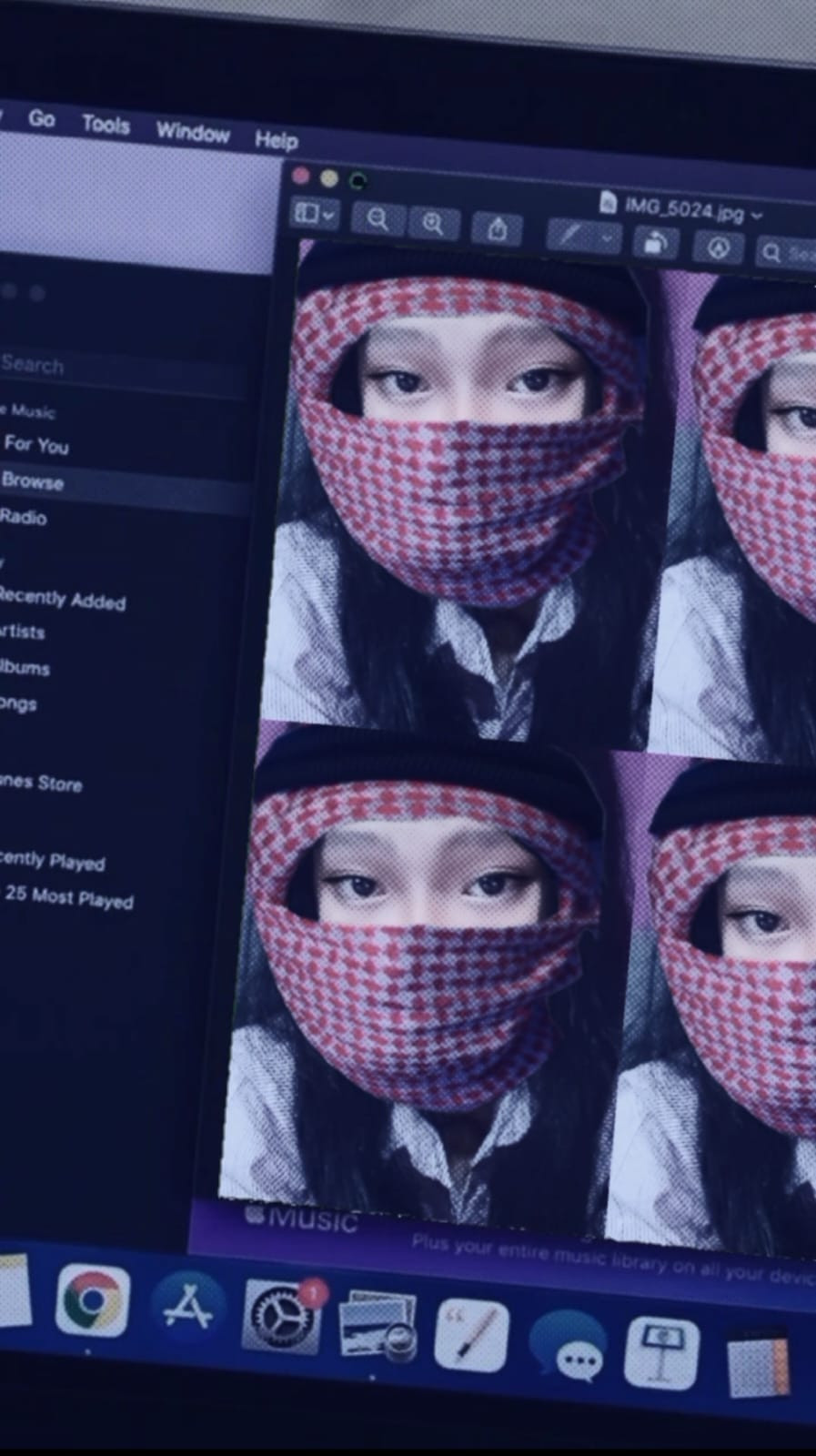Open Keynote from the Dock
This screenshot has width=816, height=1456.
661,1352
